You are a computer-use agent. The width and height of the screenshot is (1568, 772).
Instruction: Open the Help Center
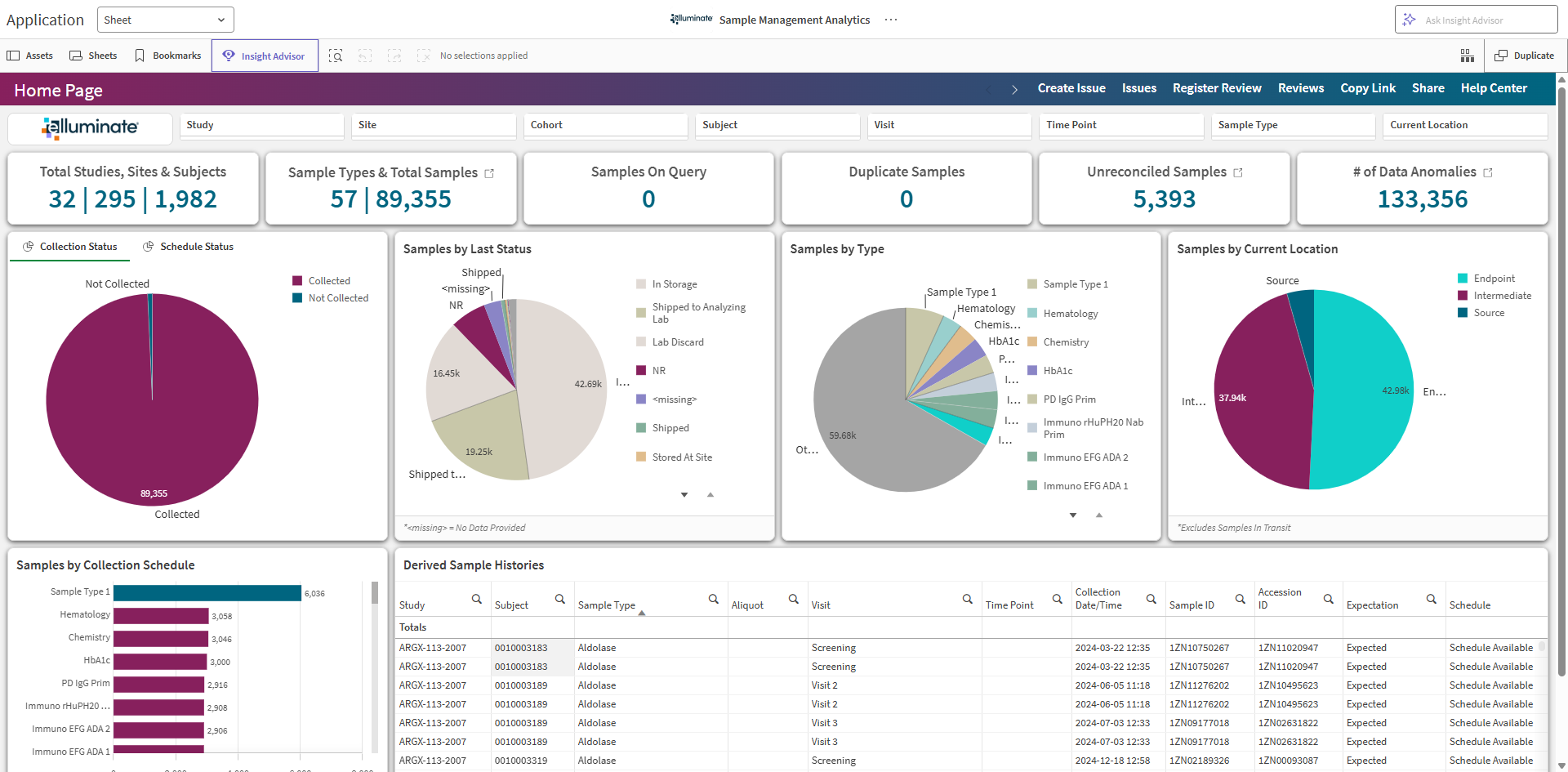coord(1494,88)
